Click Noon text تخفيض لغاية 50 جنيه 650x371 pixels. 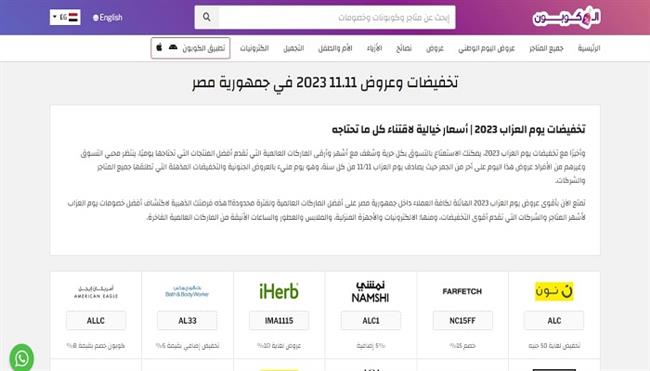pyautogui.click(x=554, y=345)
